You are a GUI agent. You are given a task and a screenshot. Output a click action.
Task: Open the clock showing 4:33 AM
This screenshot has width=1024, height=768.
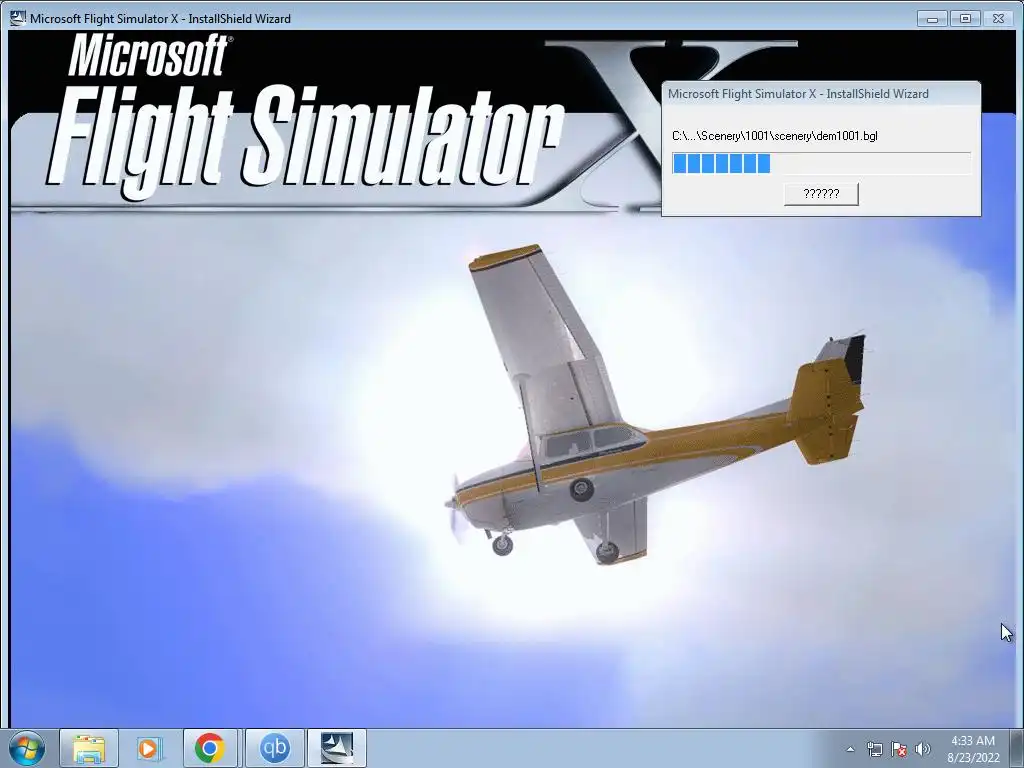point(973,749)
